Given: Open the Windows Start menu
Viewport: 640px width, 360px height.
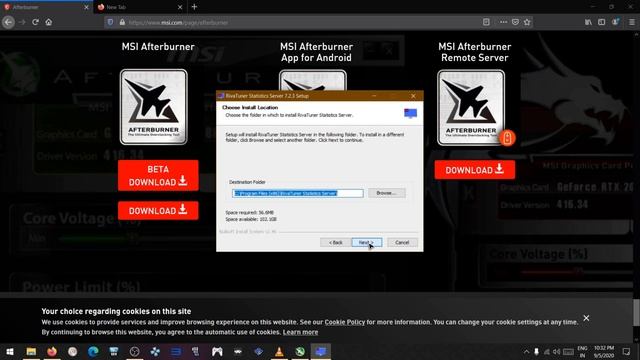Looking at the screenshot, I should (10, 351).
